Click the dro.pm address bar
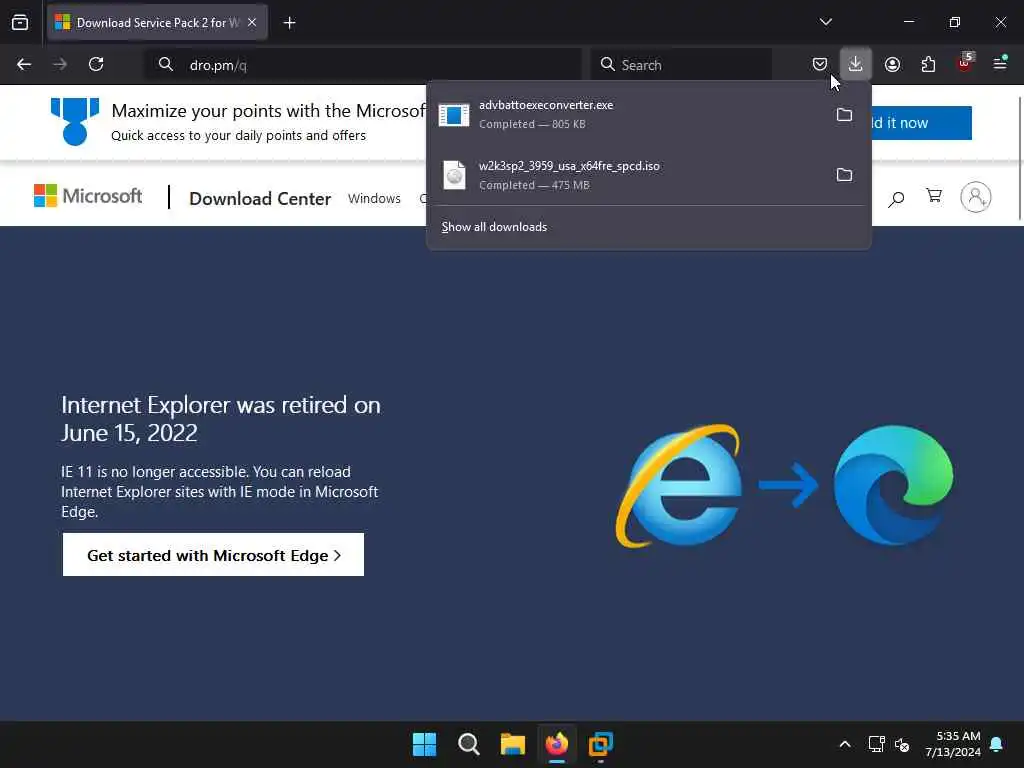The width and height of the screenshot is (1024, 768). click(362, 65)
